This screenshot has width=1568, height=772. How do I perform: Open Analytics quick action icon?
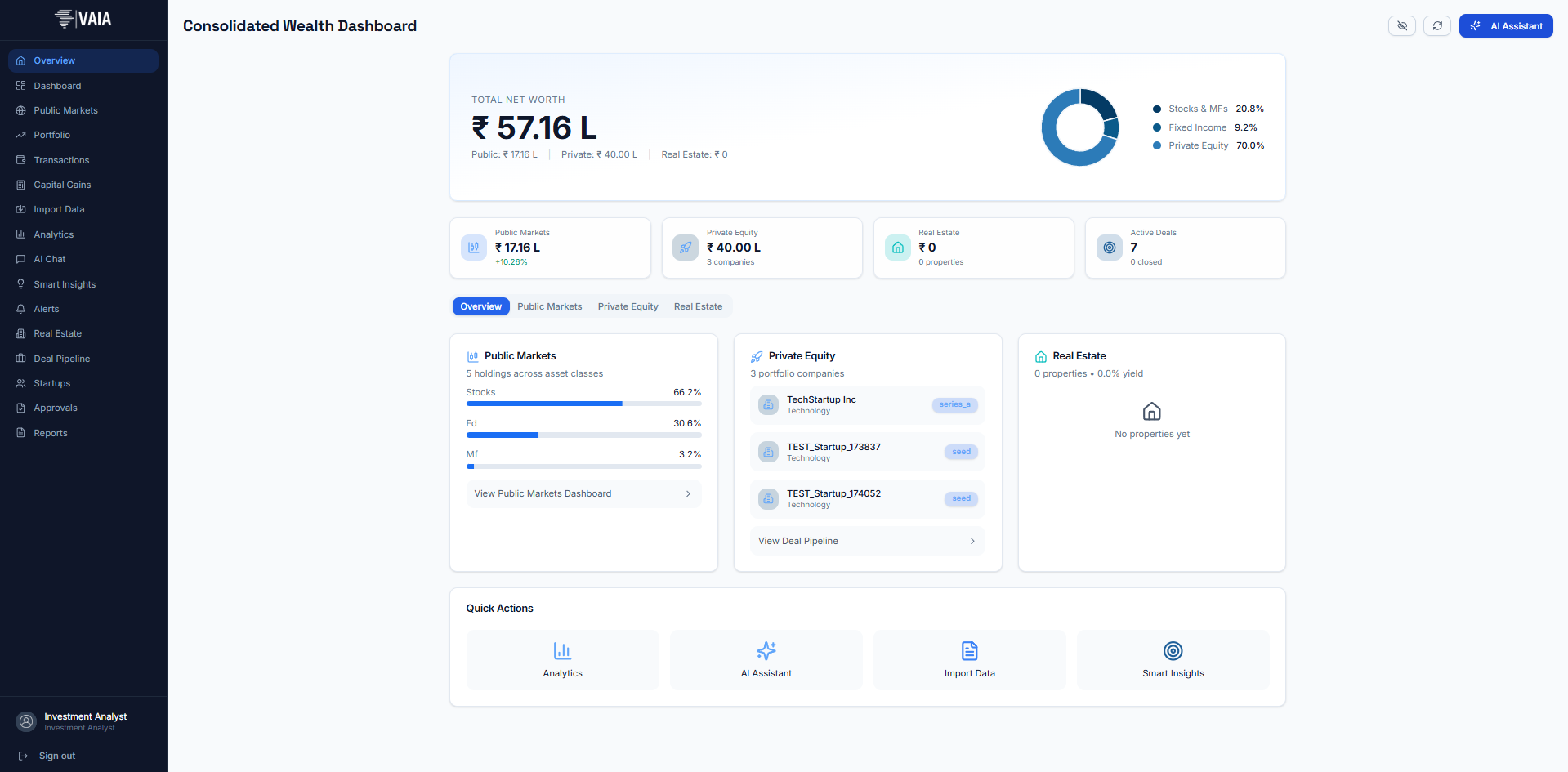562,651
